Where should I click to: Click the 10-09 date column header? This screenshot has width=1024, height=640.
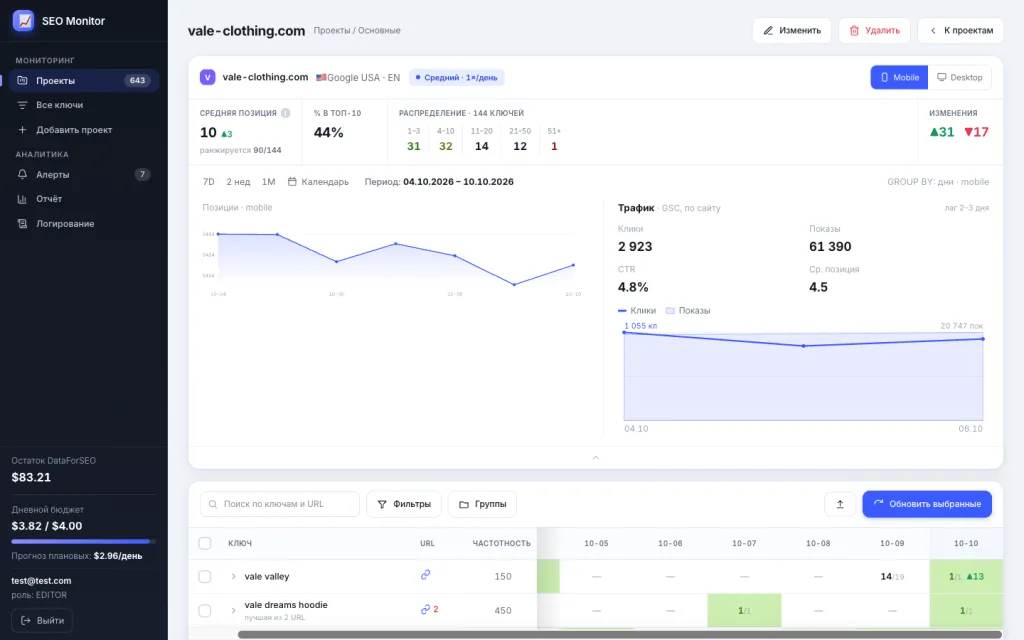892,543
